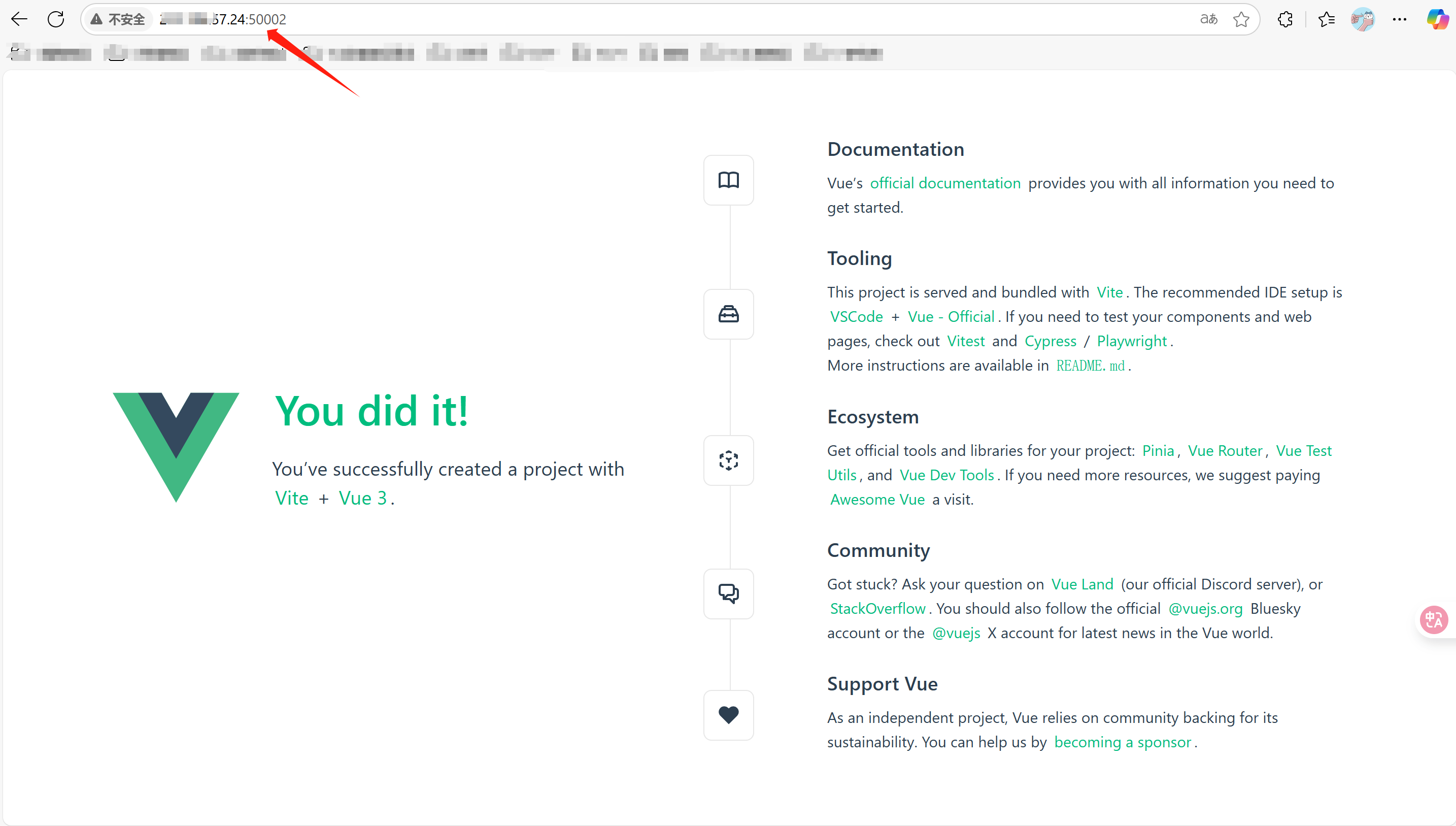Open the Copilot sidebar icon
Image resolution: width=1456 pixels, height=826 pixels.
coord(1437,19)
